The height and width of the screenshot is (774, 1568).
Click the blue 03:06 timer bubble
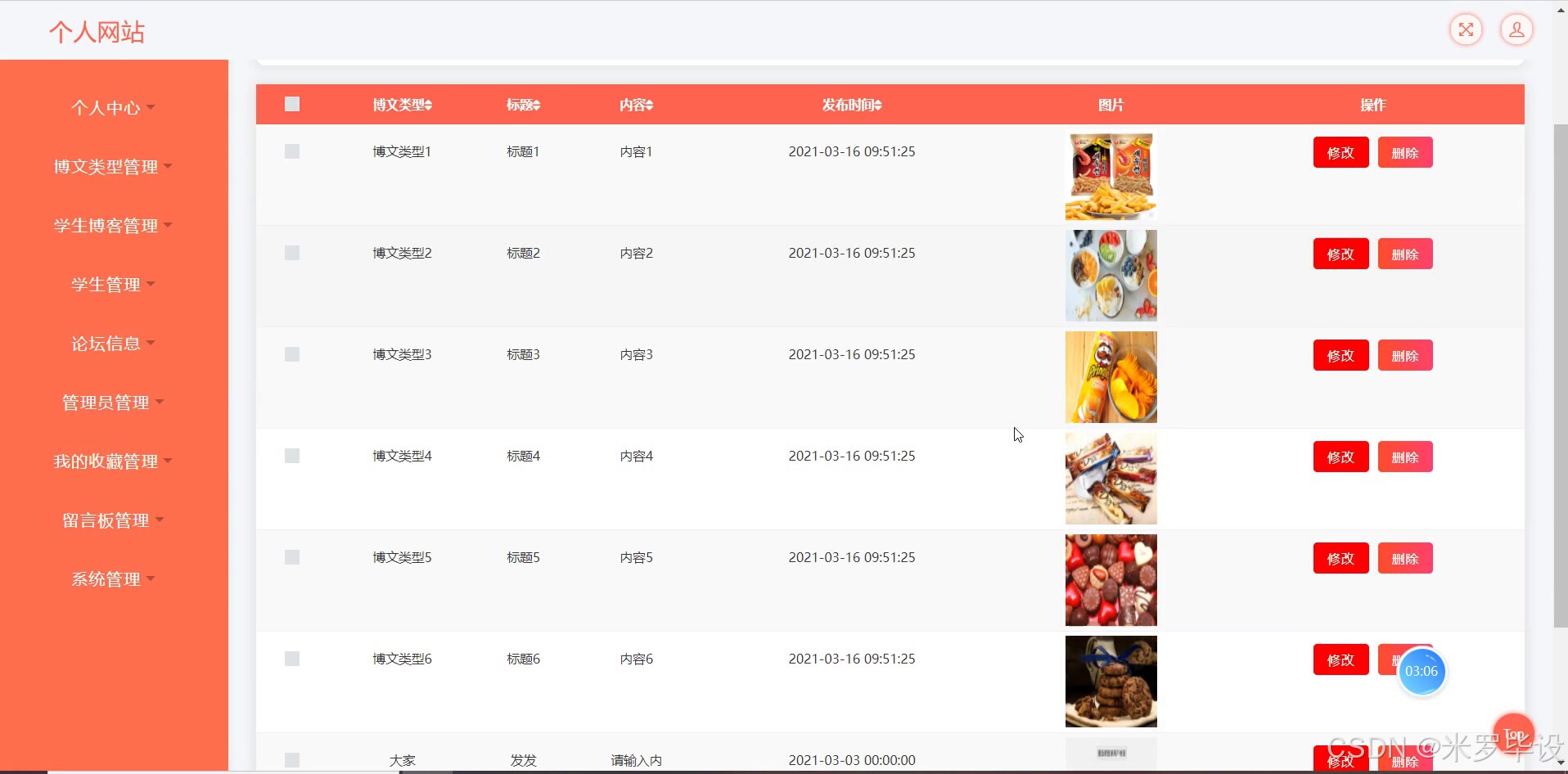1422,671
